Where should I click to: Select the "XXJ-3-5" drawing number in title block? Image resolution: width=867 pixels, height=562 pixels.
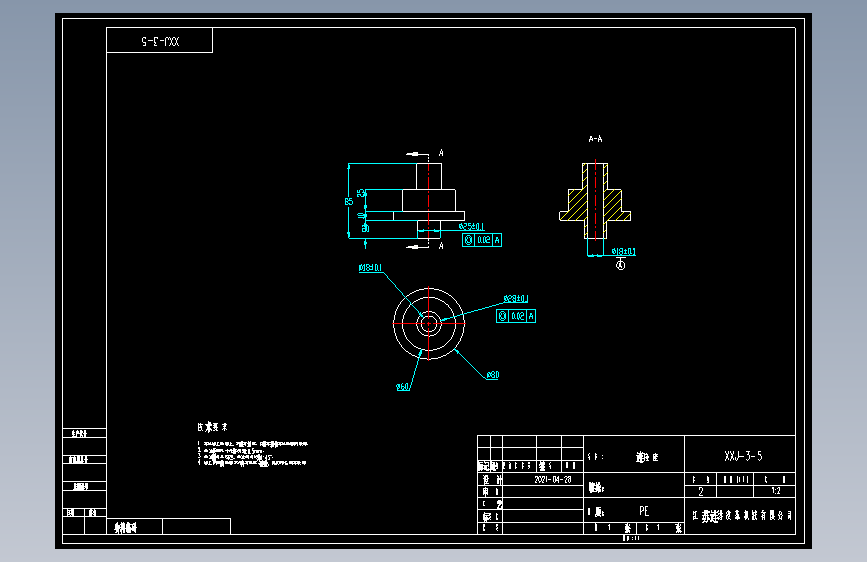[743, 456]
